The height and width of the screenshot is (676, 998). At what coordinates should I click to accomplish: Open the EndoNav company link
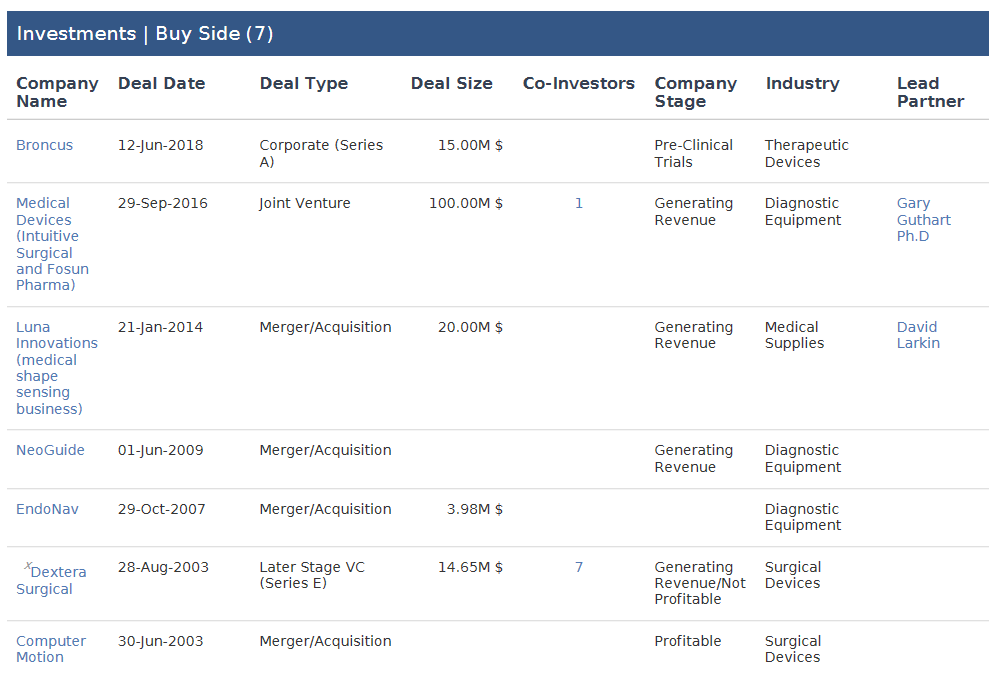pyautogui.click(x=47, y=509)
